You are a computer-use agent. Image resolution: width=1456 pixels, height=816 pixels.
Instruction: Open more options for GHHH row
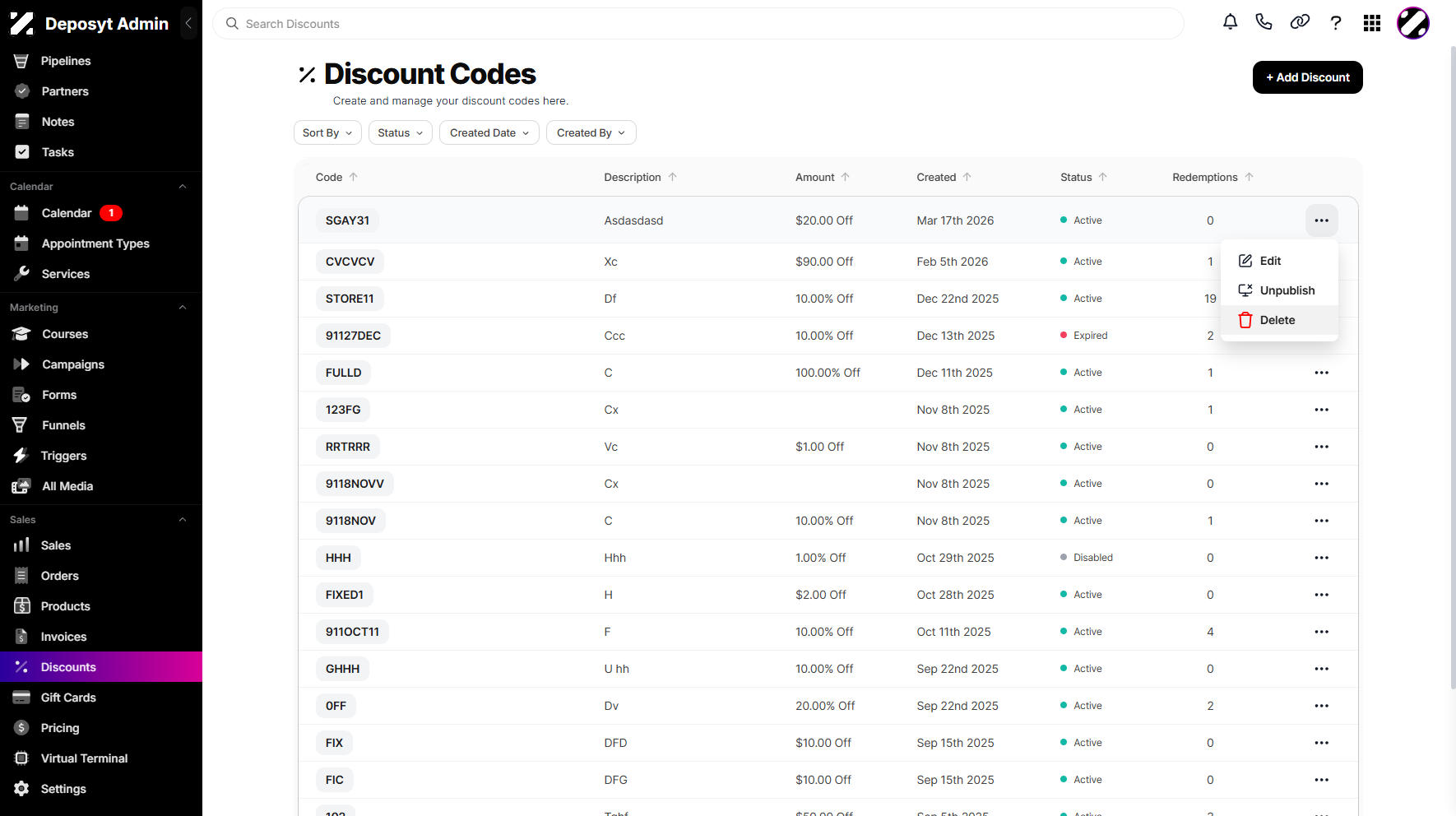pos(1321,669)
